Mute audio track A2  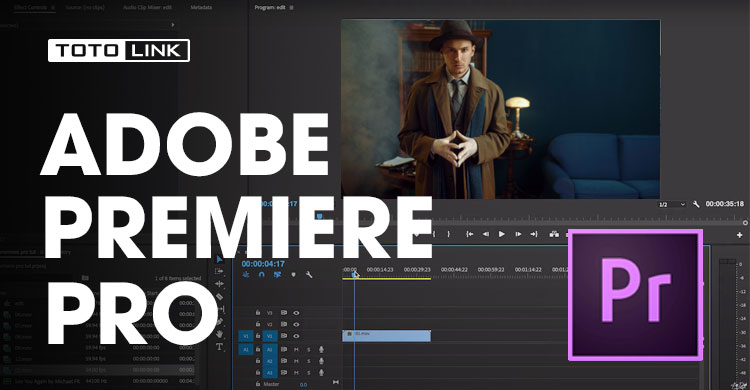tap(296, 361)
